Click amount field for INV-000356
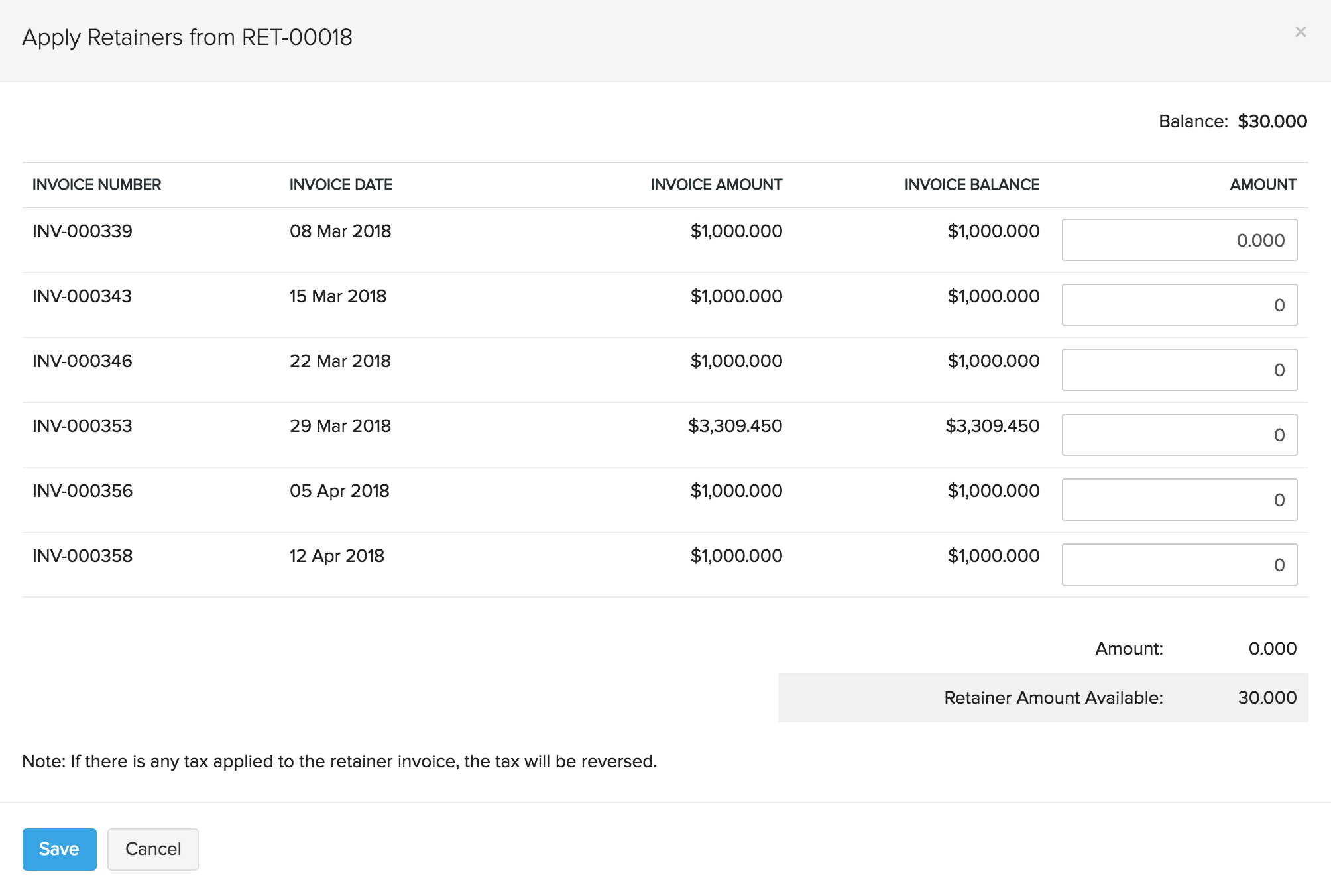 (1179, 500)
